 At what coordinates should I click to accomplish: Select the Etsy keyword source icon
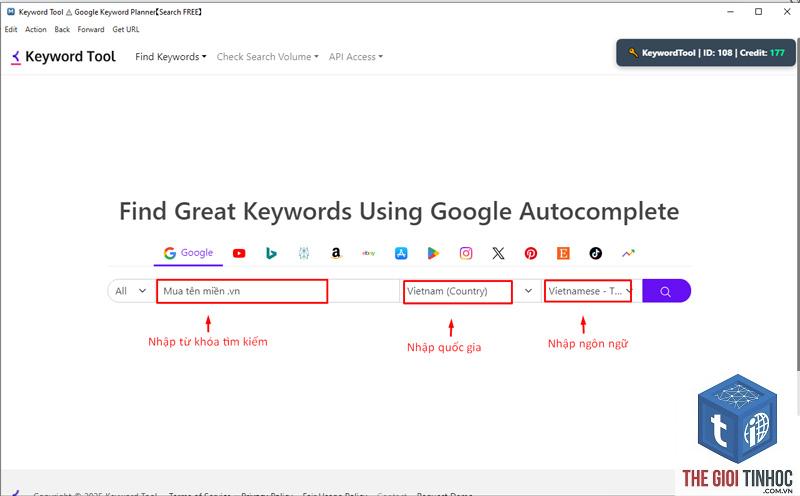click(563, 253)
